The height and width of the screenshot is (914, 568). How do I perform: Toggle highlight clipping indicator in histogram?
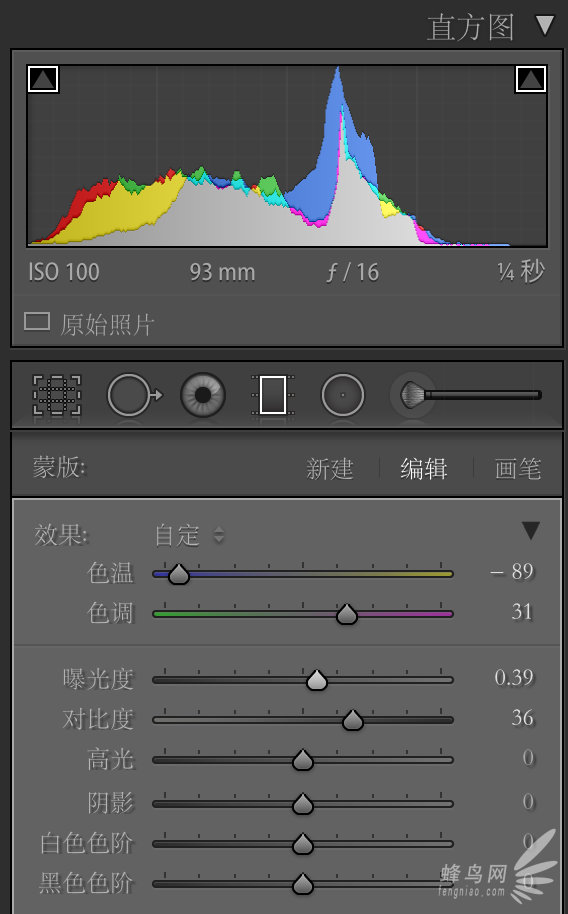531,79
